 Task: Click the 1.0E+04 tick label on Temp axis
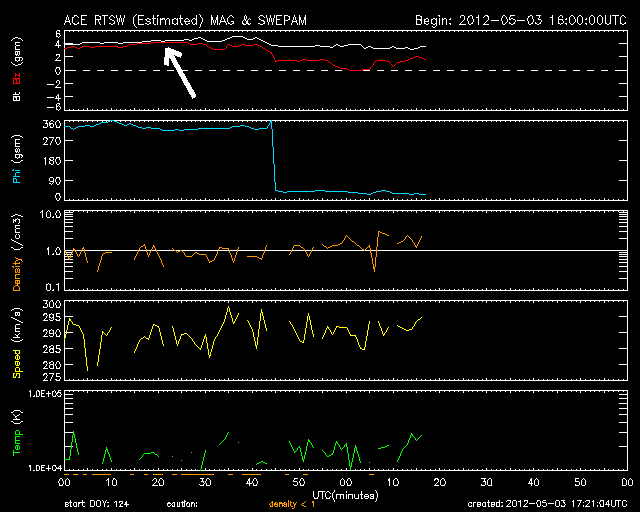[46, 468]
